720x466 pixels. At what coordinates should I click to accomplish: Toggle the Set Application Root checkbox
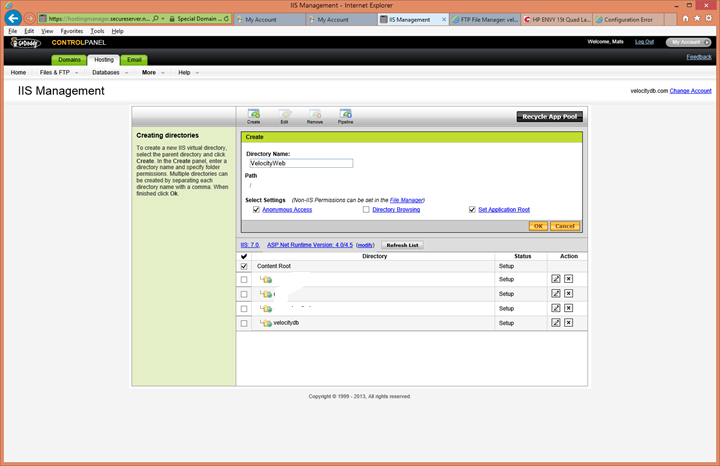point(472,209)
